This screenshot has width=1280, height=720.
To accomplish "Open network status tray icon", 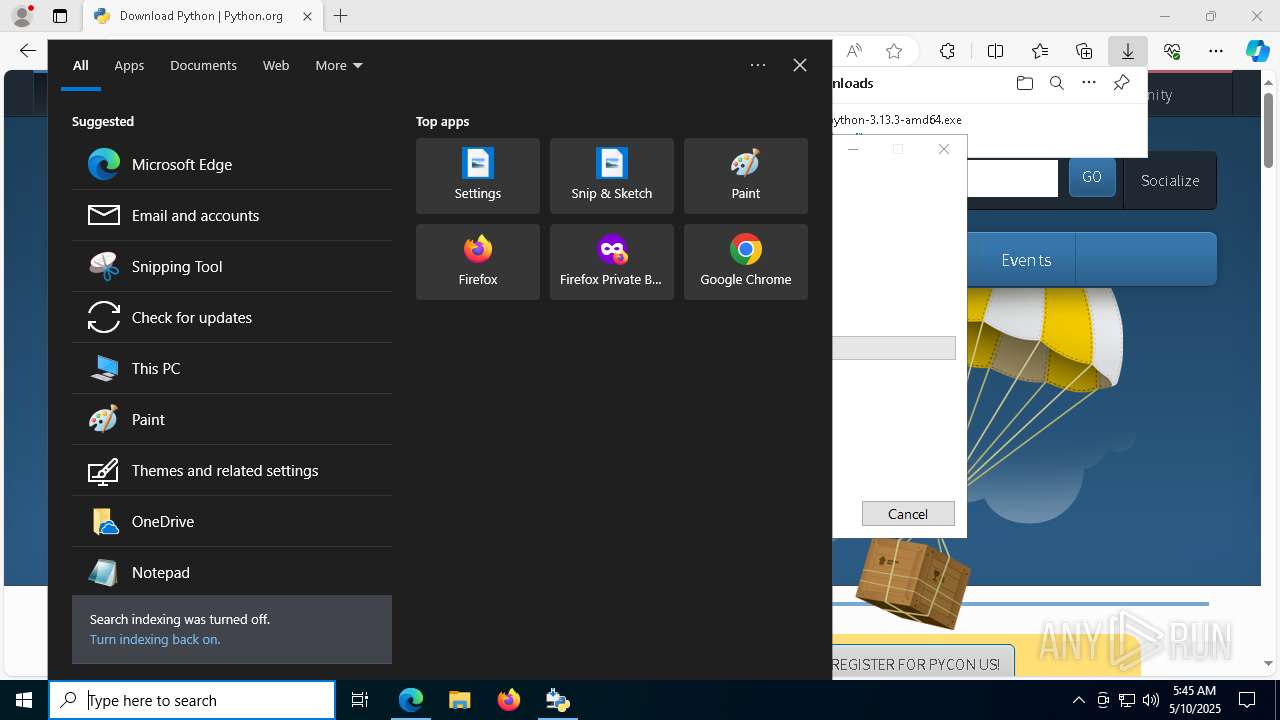I will (1127, 700).
